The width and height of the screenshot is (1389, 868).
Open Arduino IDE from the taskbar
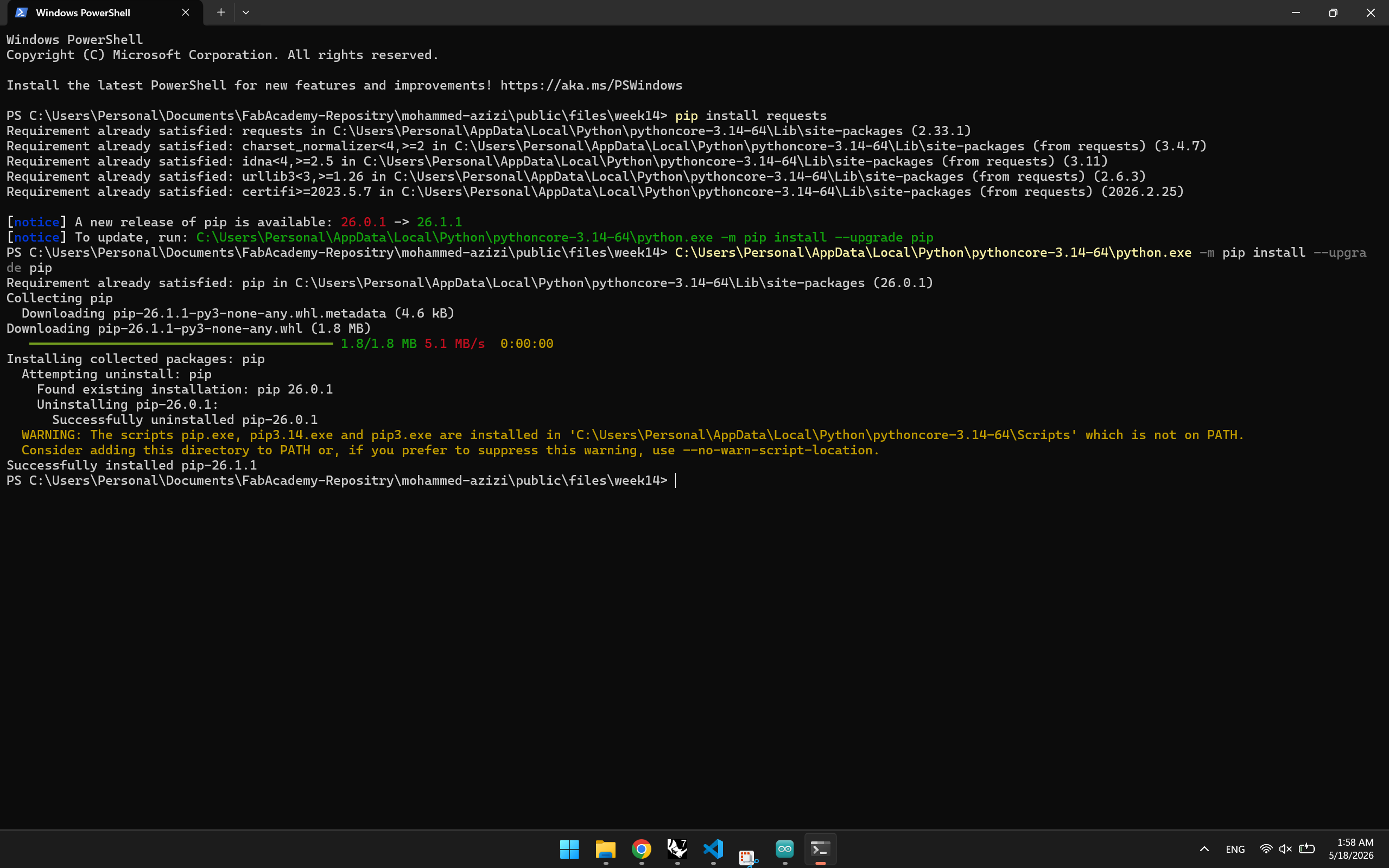pyautogui.click(x=785, y=848)
